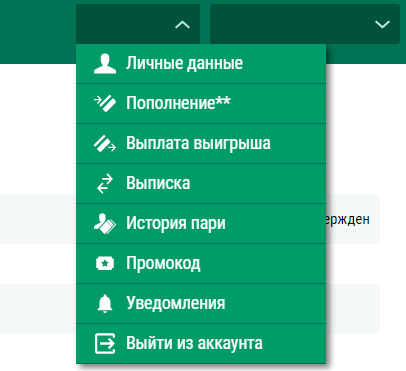Click the star ticket icon beside Промокод

click(x=105, y=264)
